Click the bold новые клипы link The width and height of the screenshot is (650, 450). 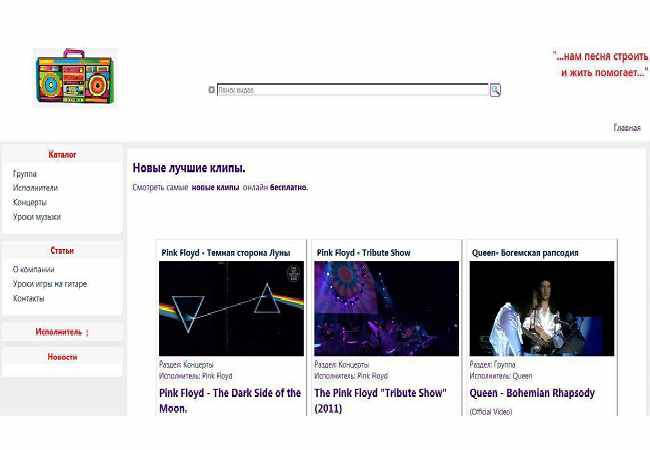[x=216, y=187]
